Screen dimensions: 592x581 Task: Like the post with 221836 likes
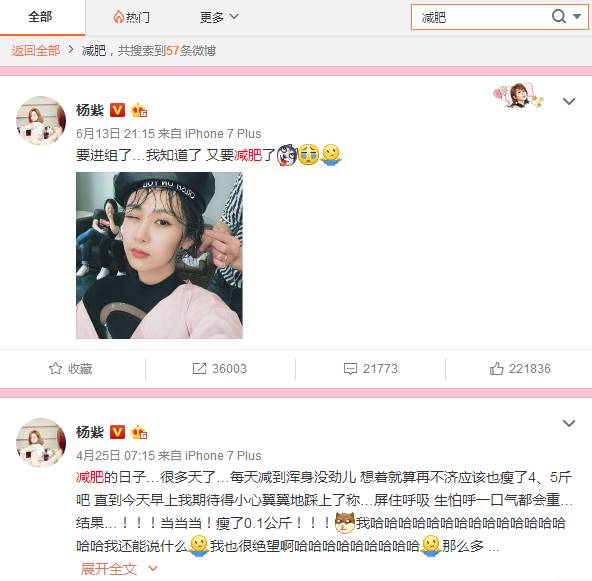click(x=496, y=368)
